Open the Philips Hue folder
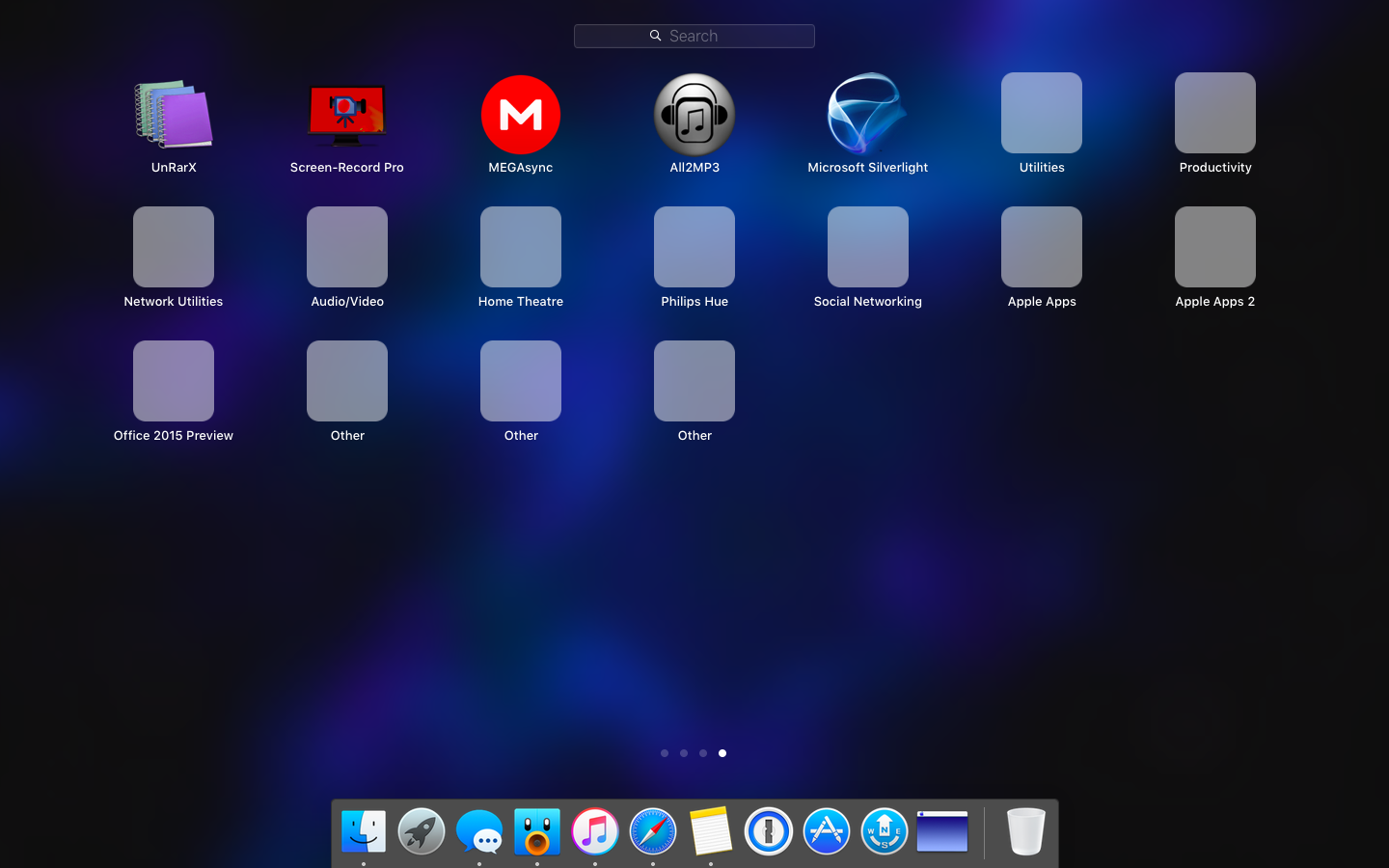Screen dimensions: 1389x868 [x=694, y=247]
